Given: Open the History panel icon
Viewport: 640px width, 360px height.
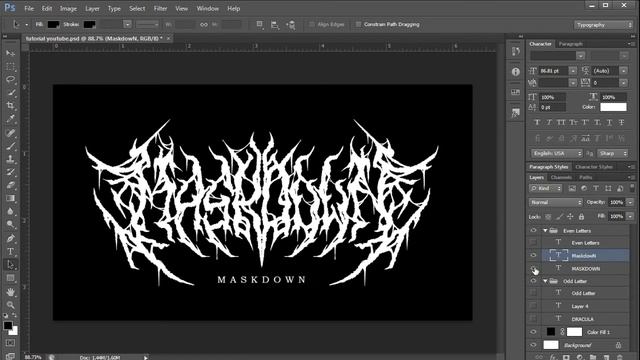Looking at the screenshot, I should [516, 51].
